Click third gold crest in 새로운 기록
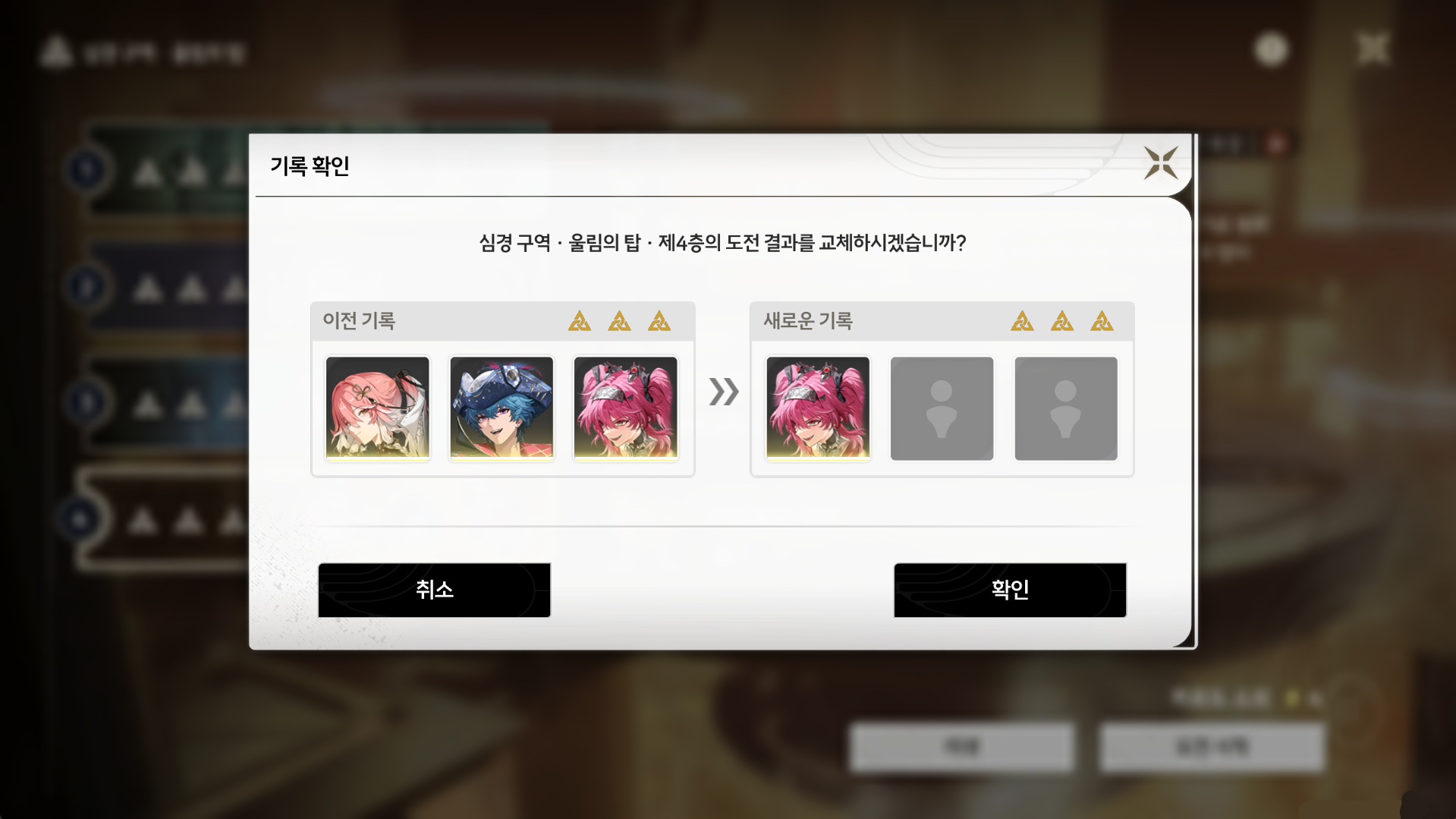 pyautogui.click(x=1102, y=321)
